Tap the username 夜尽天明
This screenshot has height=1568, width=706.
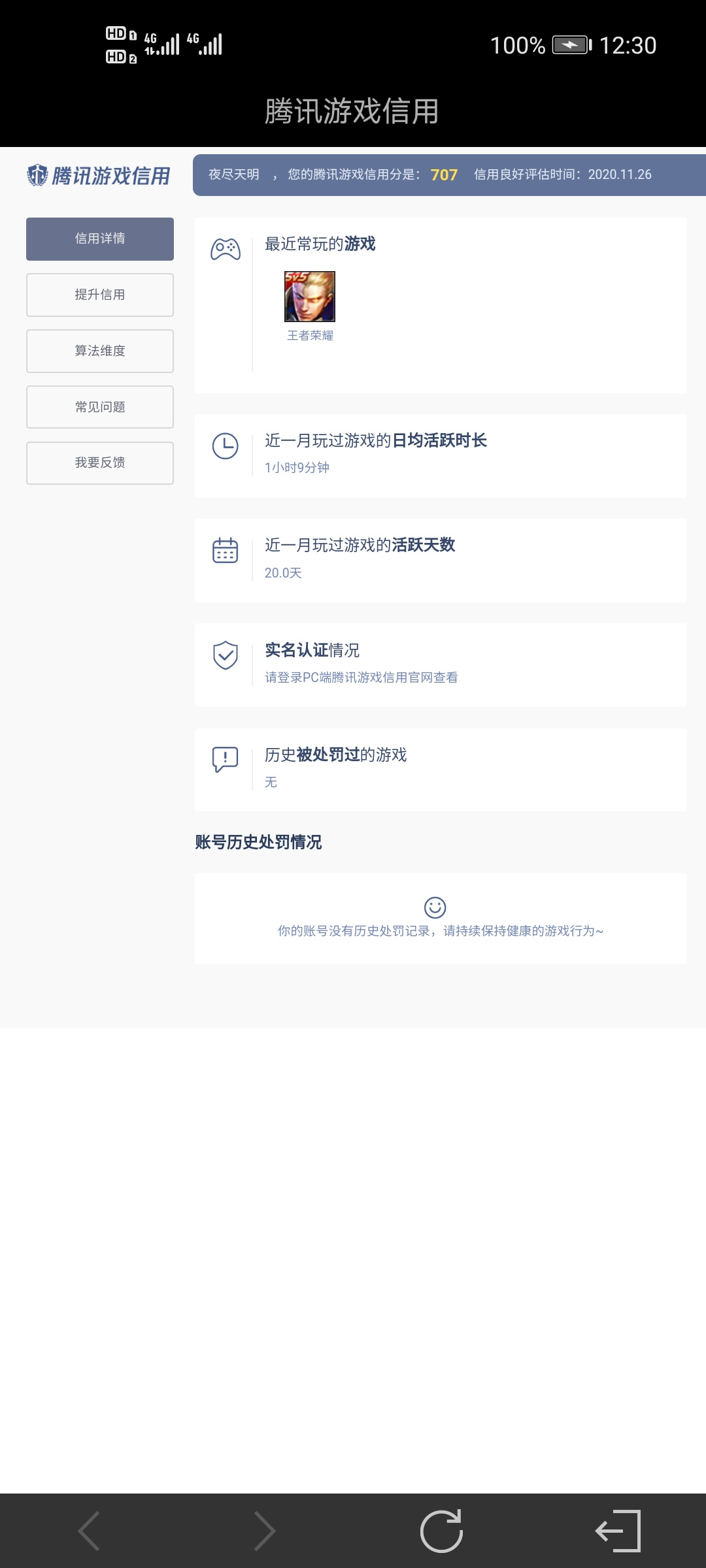pos(234,174)
